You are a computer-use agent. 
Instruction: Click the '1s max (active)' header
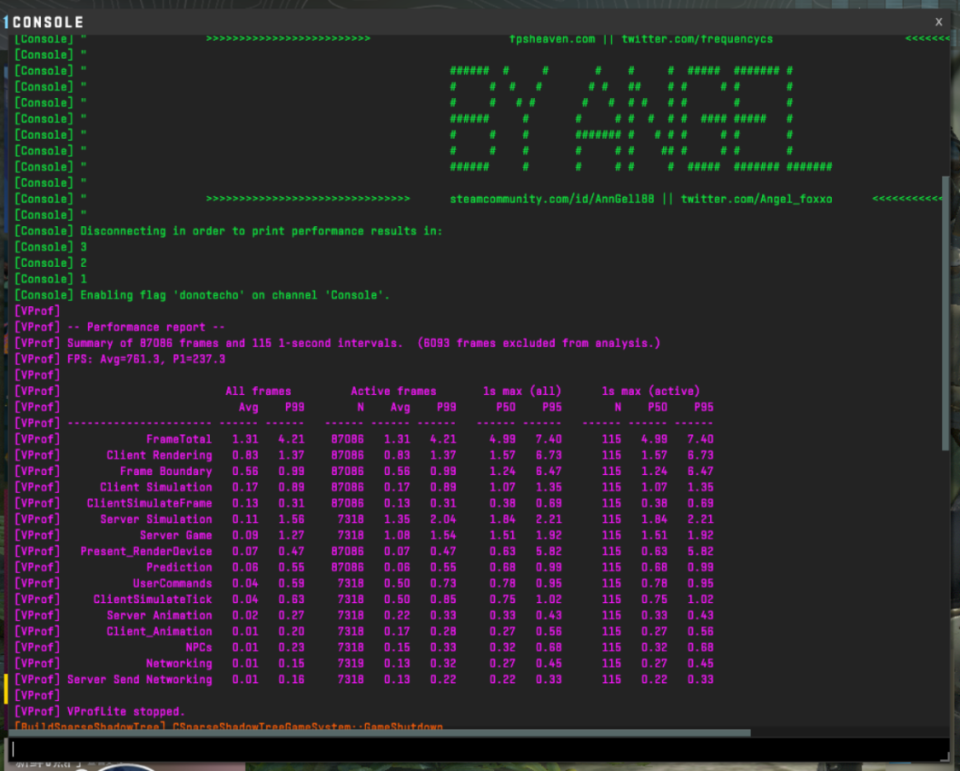[x=651, y=391]
